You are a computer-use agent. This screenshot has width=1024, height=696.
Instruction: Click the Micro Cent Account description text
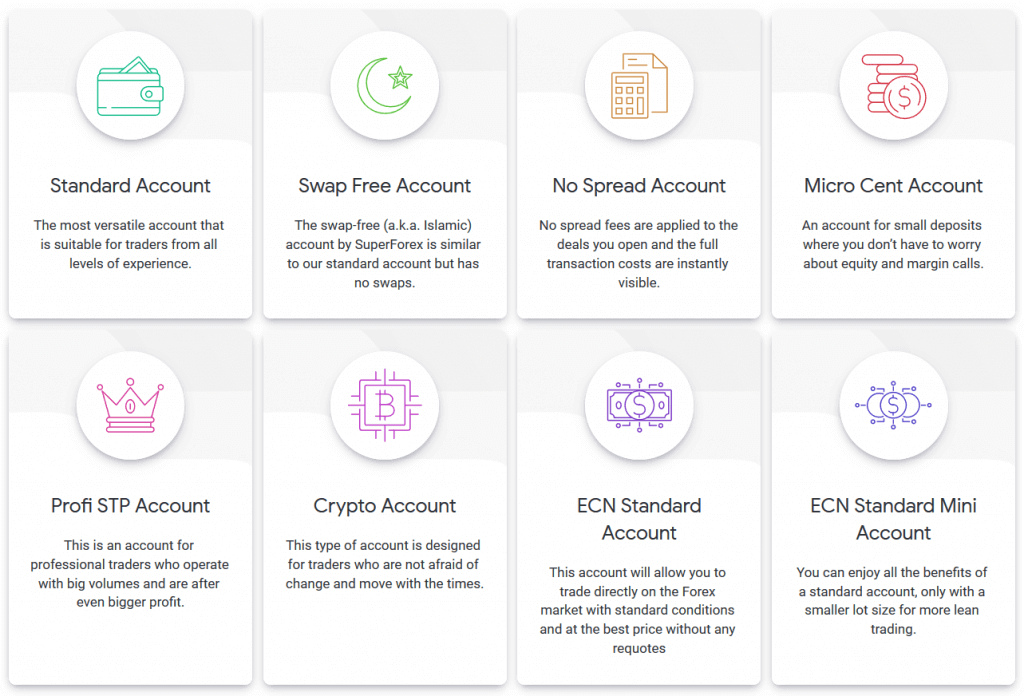coord(893,244)
